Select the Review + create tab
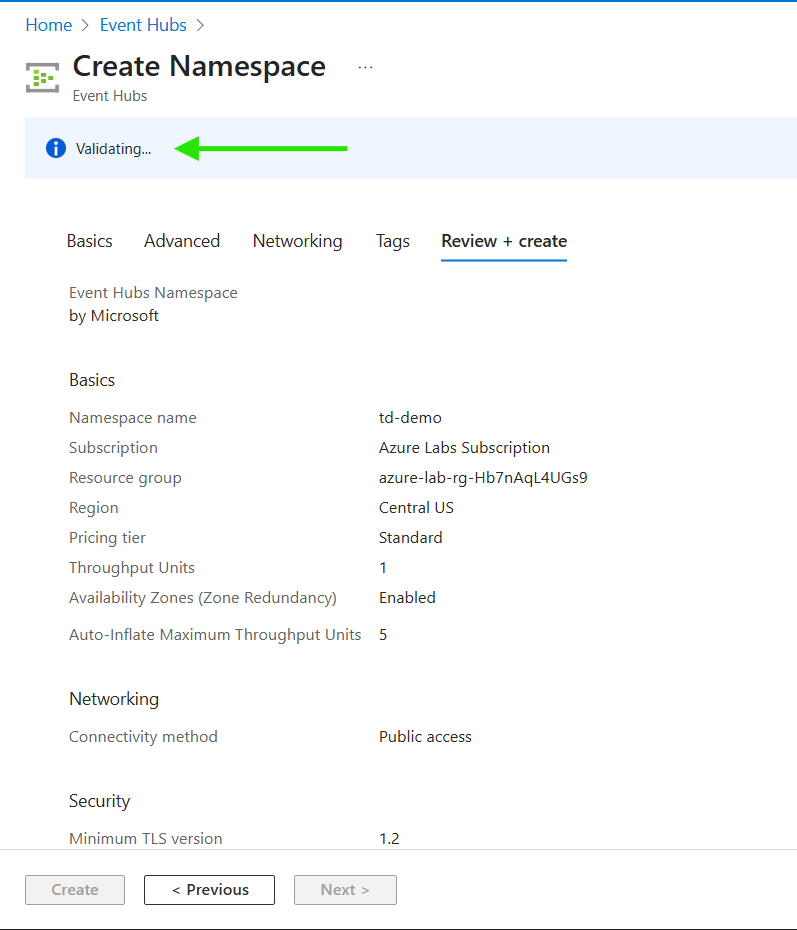This screenshot has width=797, height=930. pos(504,241)
